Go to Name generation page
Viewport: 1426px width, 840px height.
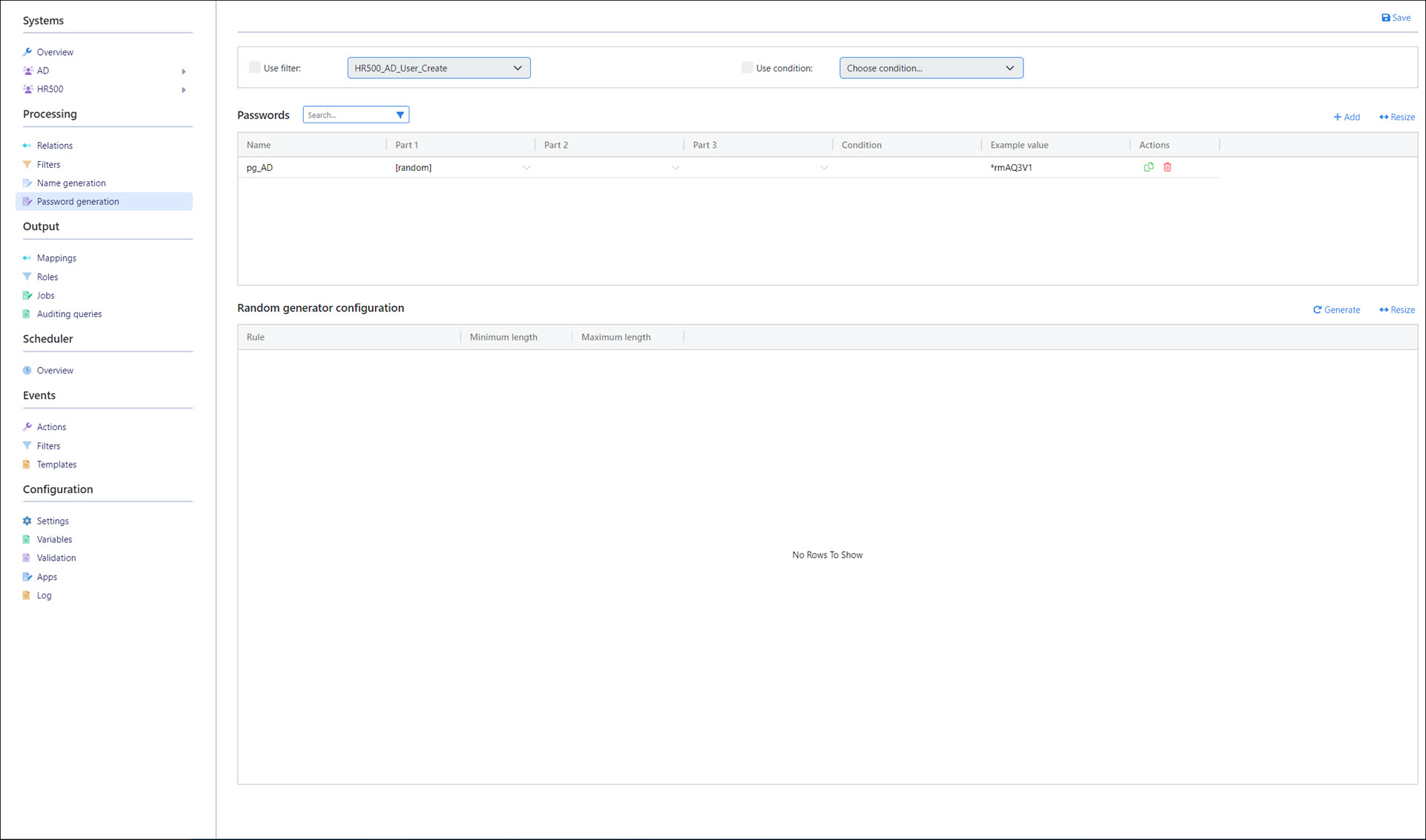(71, 183)
